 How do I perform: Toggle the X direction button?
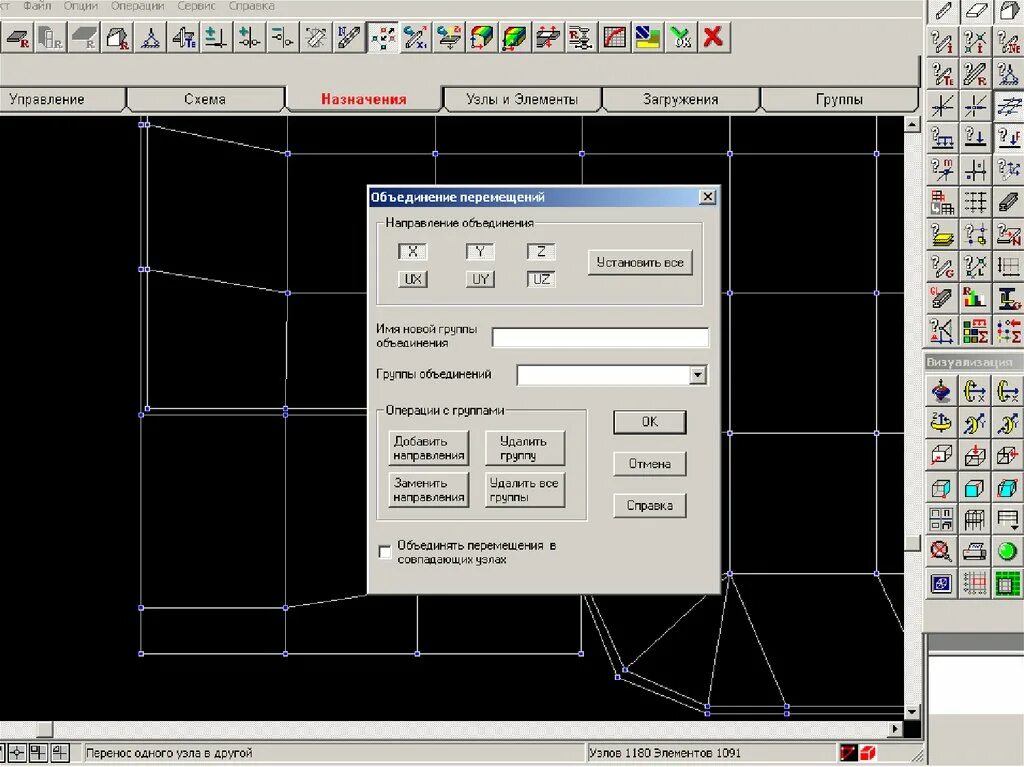coord(413,252)
